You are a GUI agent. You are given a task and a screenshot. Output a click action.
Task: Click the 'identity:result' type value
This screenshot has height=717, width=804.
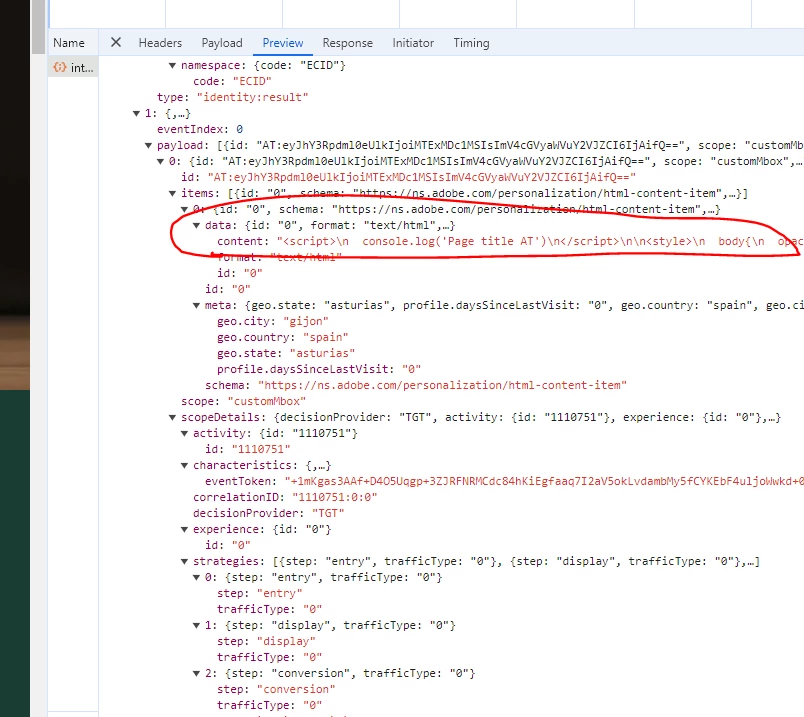point(252,97)
